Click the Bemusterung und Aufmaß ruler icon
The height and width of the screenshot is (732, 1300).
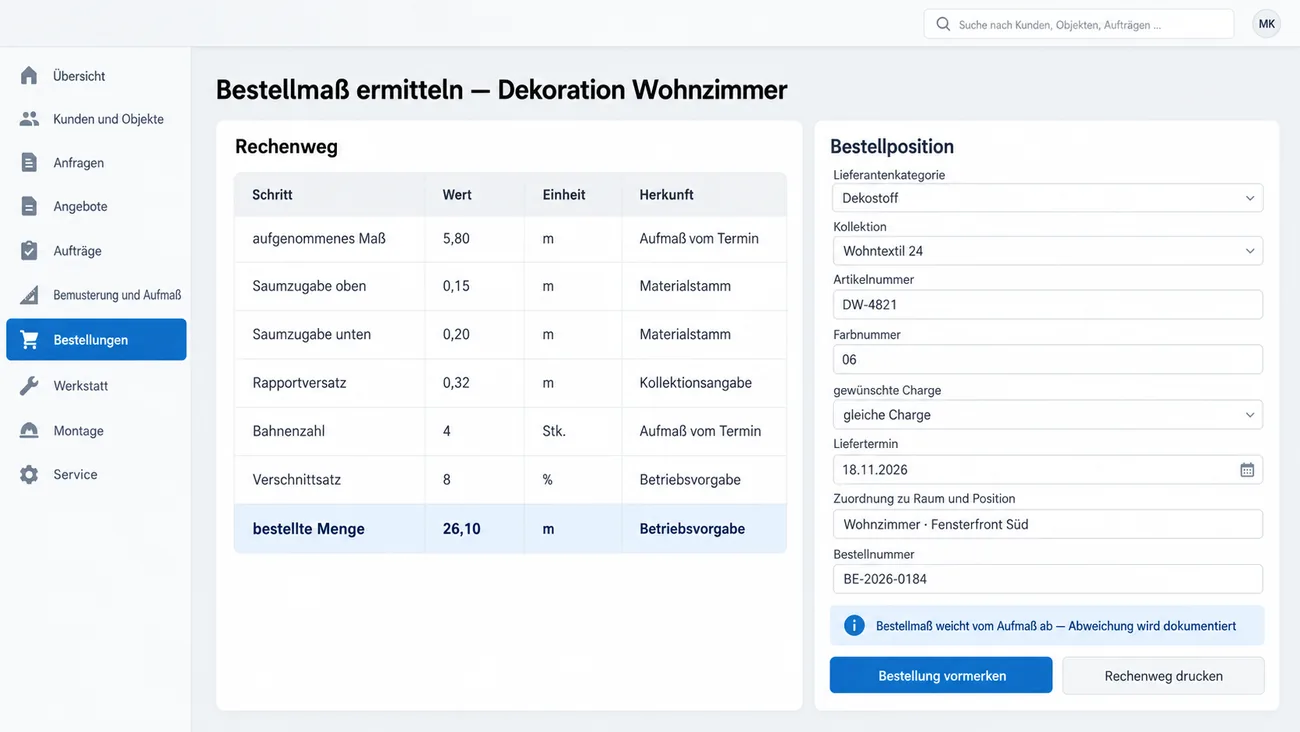point(29,295)
